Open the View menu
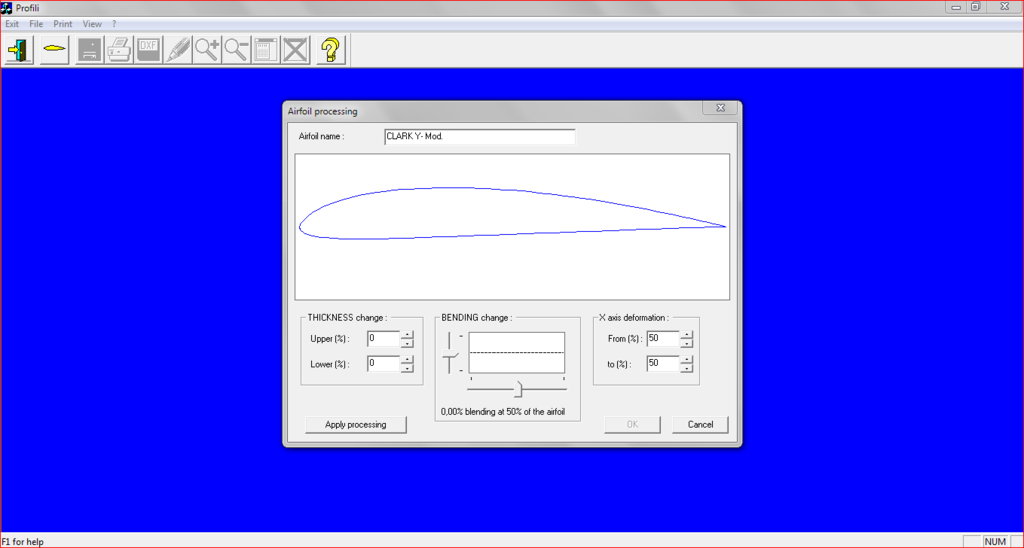This screenshot has width=1024, height=548. click(x=92, y=23)
